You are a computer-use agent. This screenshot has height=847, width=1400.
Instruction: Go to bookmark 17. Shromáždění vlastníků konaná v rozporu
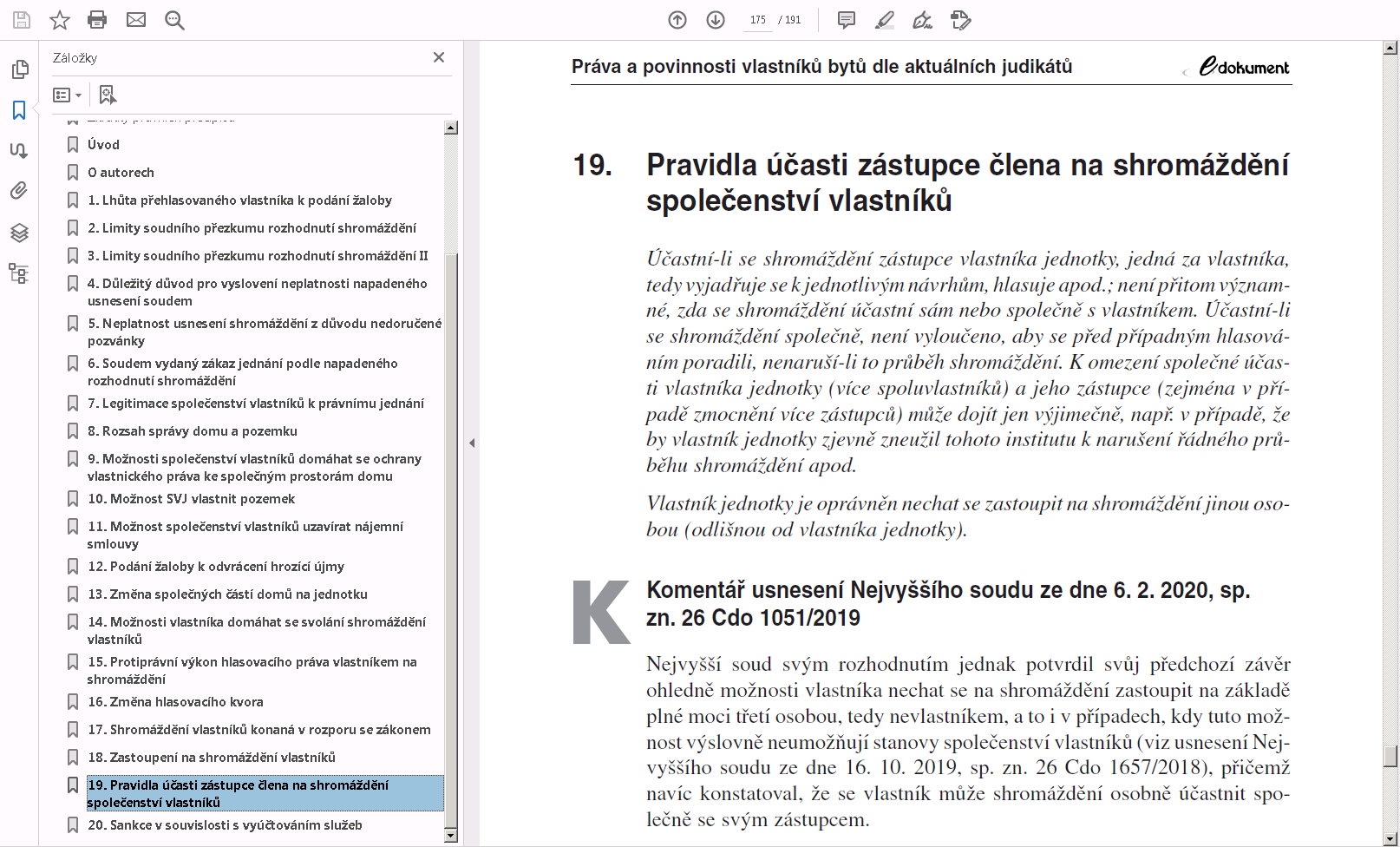pyautogui.click(x=259, y=730)
